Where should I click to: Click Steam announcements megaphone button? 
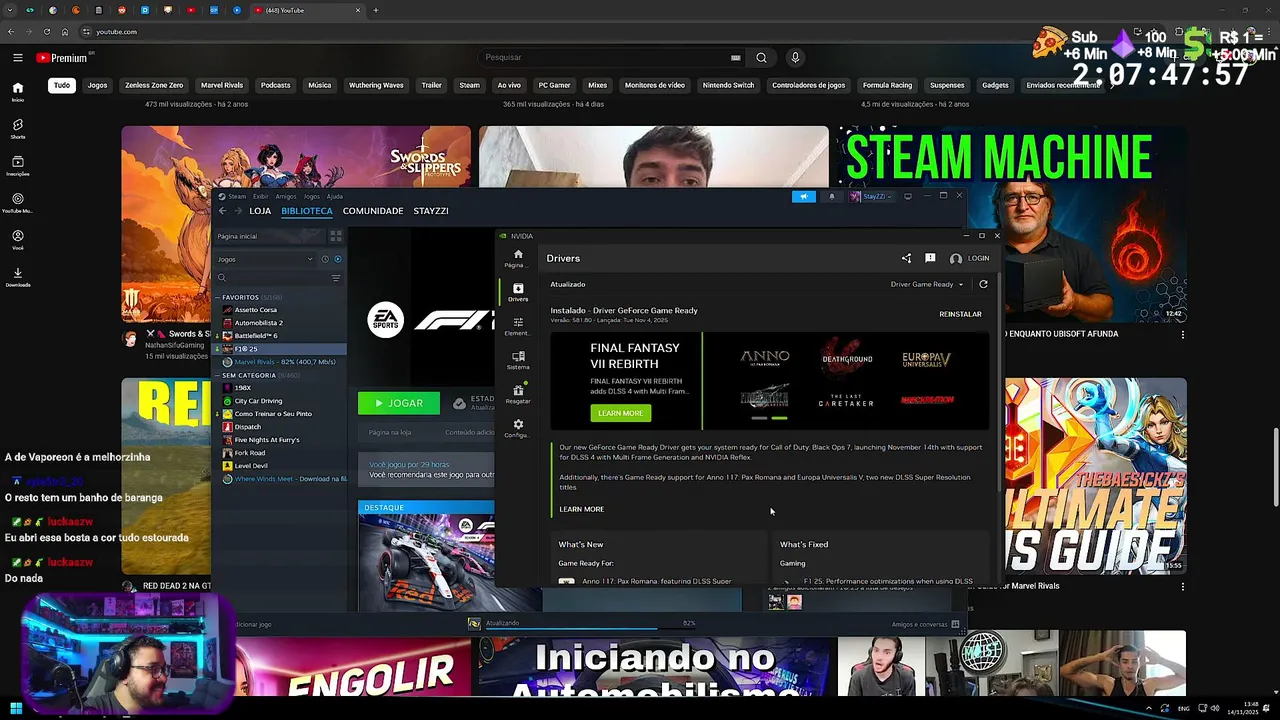coord(804,197)
